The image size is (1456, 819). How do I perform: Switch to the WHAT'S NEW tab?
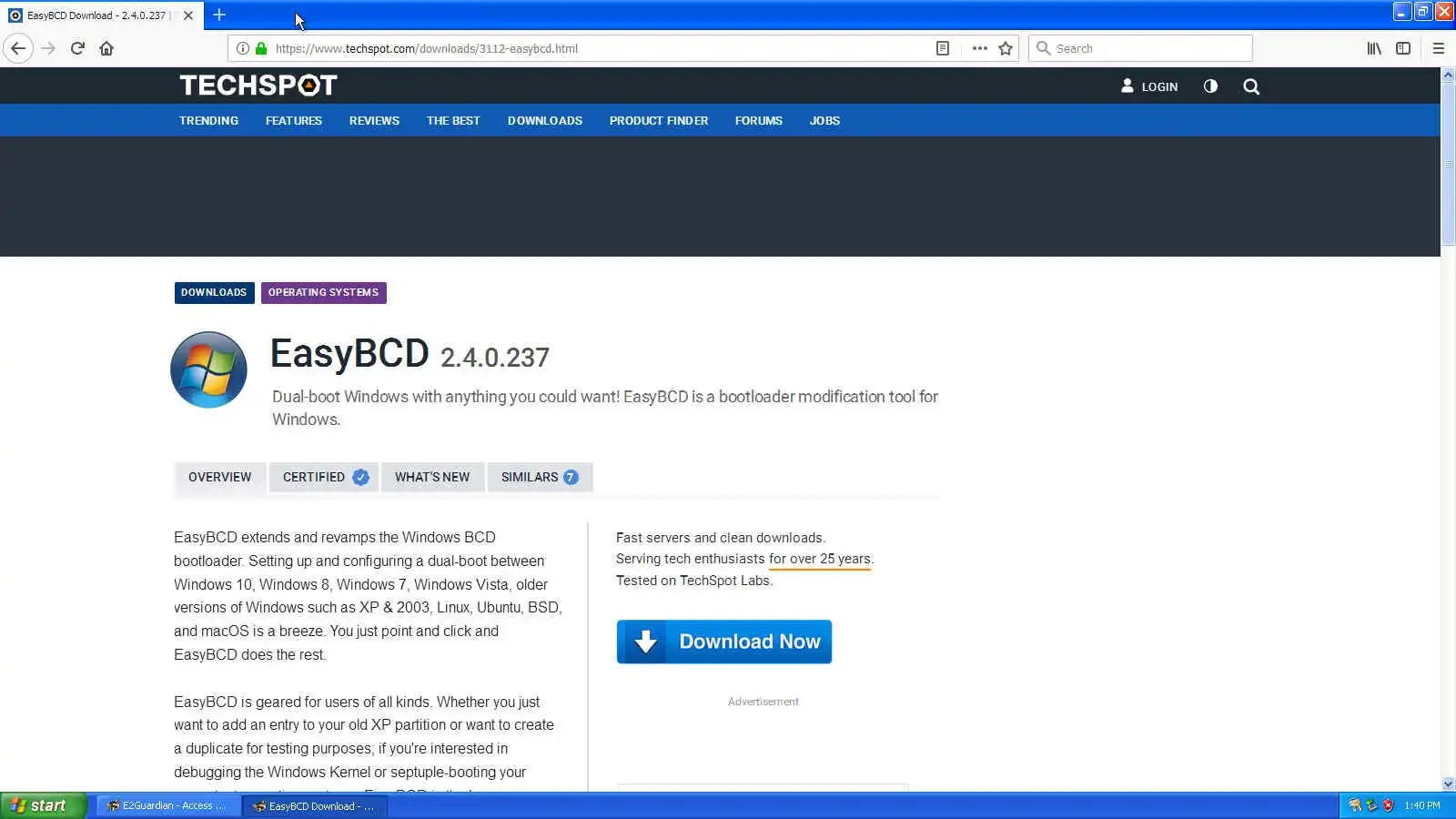[x=432, y=477]
